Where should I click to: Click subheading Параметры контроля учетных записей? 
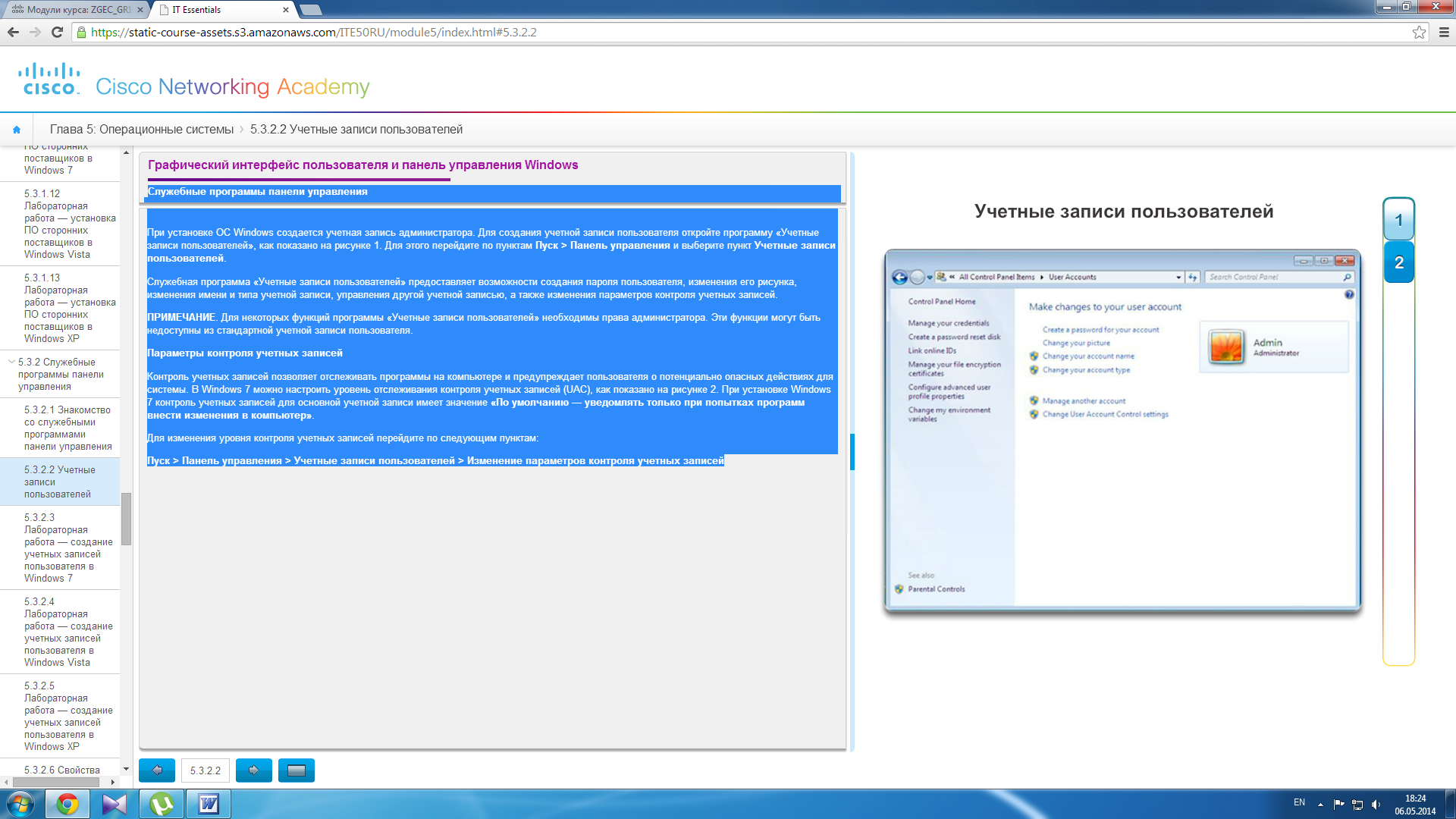(245, 353)
